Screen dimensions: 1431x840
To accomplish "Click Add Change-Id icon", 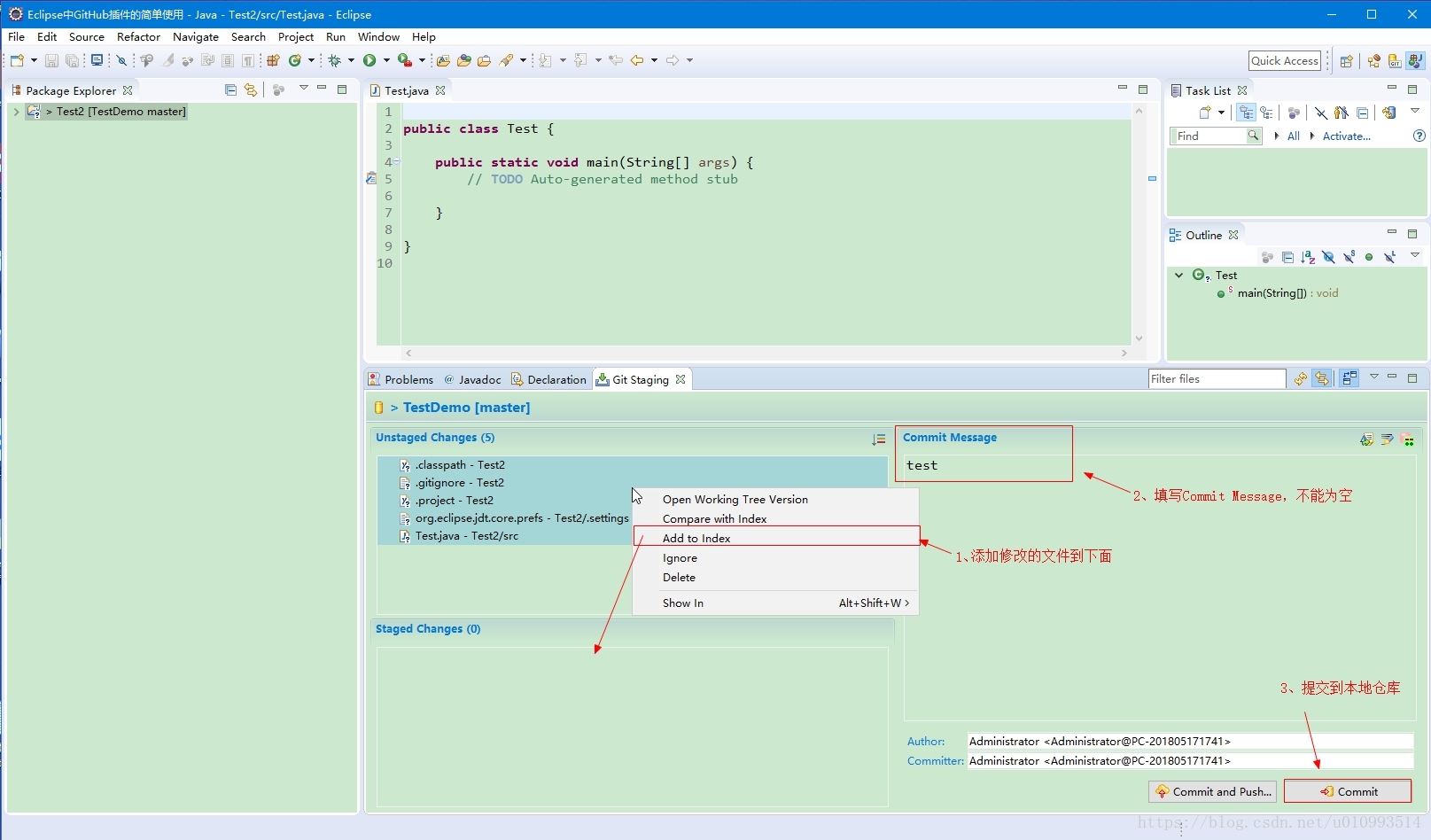I will [x=1408, y=439].
